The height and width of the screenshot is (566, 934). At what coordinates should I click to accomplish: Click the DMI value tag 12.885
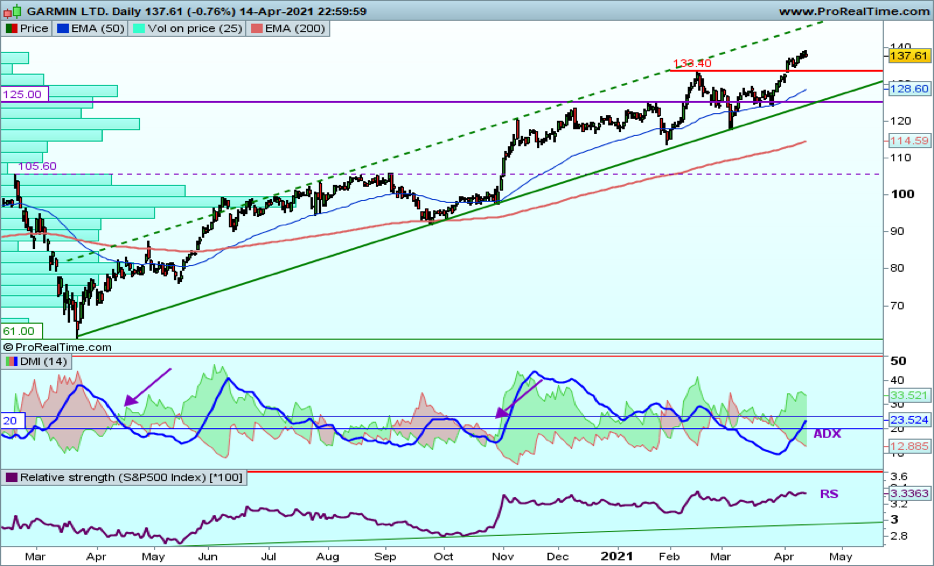point(909,446)
